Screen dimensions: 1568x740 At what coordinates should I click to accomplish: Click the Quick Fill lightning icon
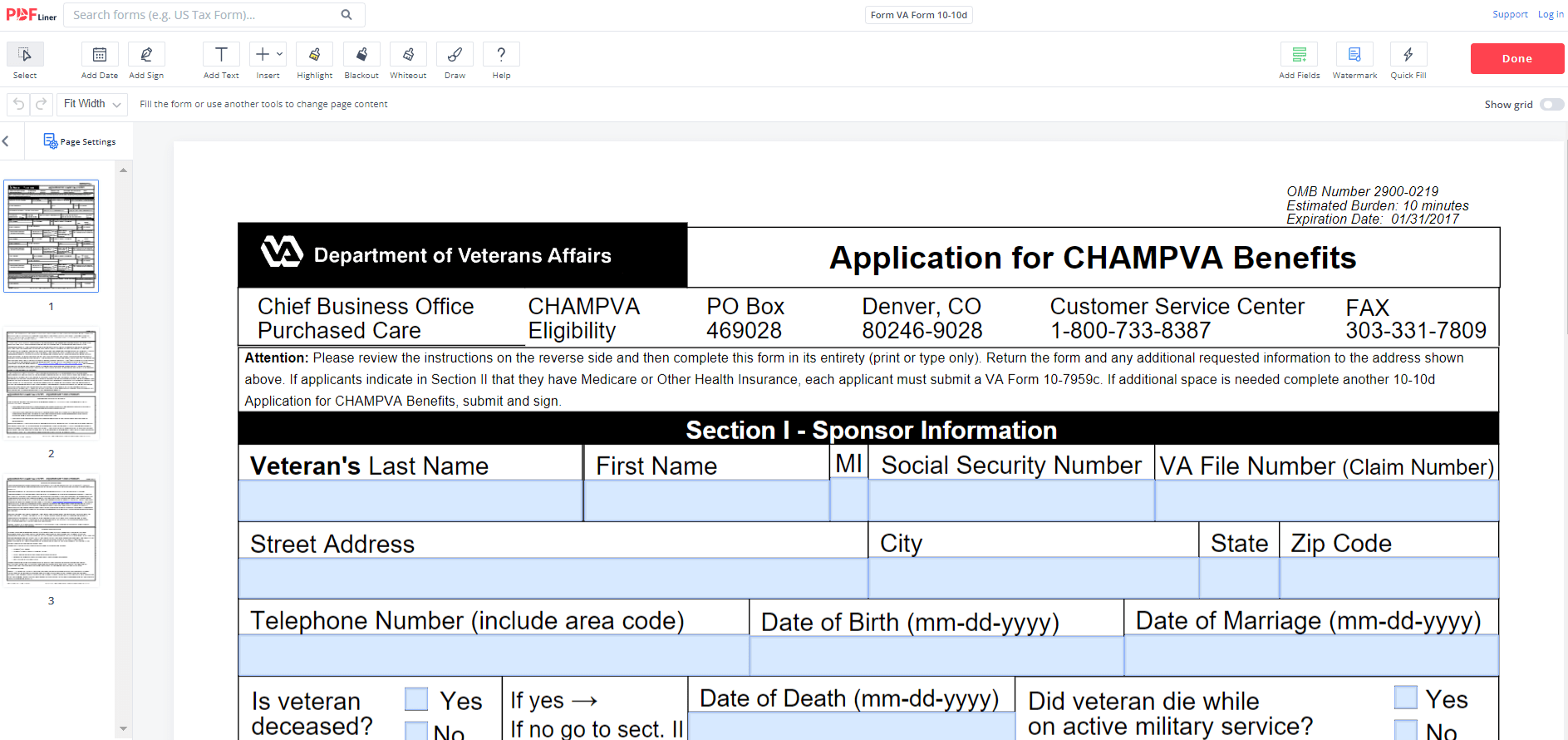click(x=1408, y=55)
